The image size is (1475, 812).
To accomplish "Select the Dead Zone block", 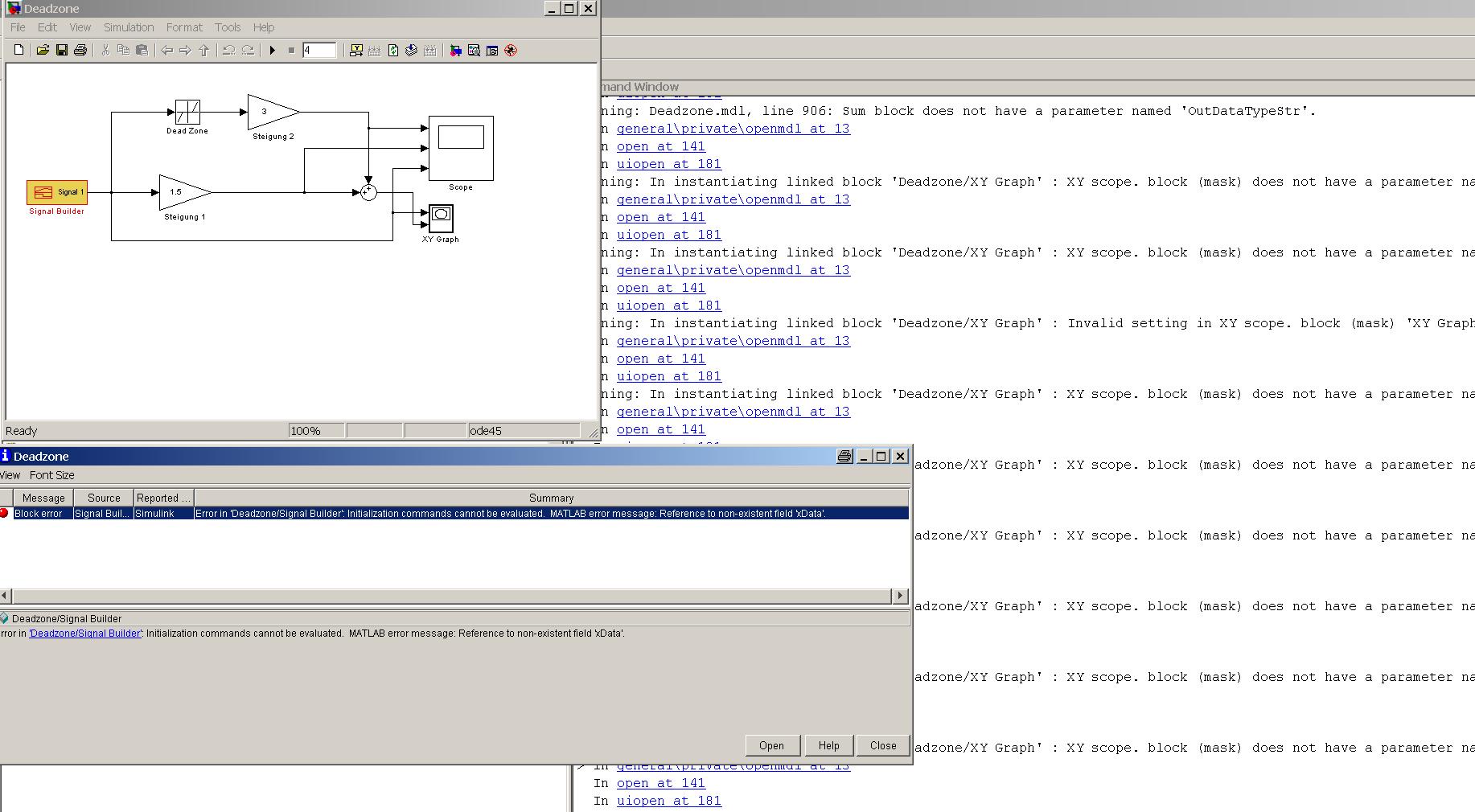I will [187, 112].
